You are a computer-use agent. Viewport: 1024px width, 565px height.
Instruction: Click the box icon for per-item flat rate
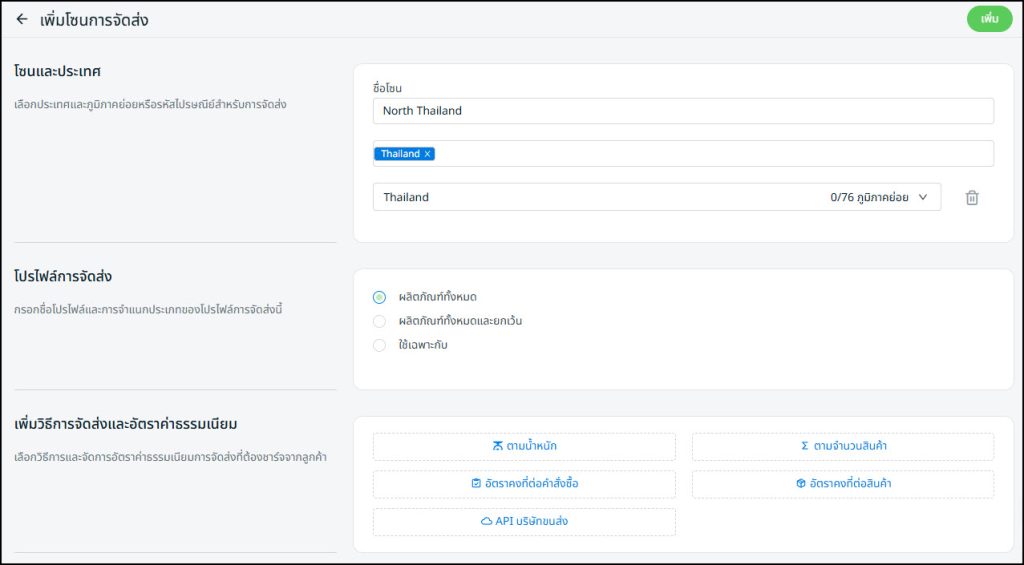[x=800, y=484]
